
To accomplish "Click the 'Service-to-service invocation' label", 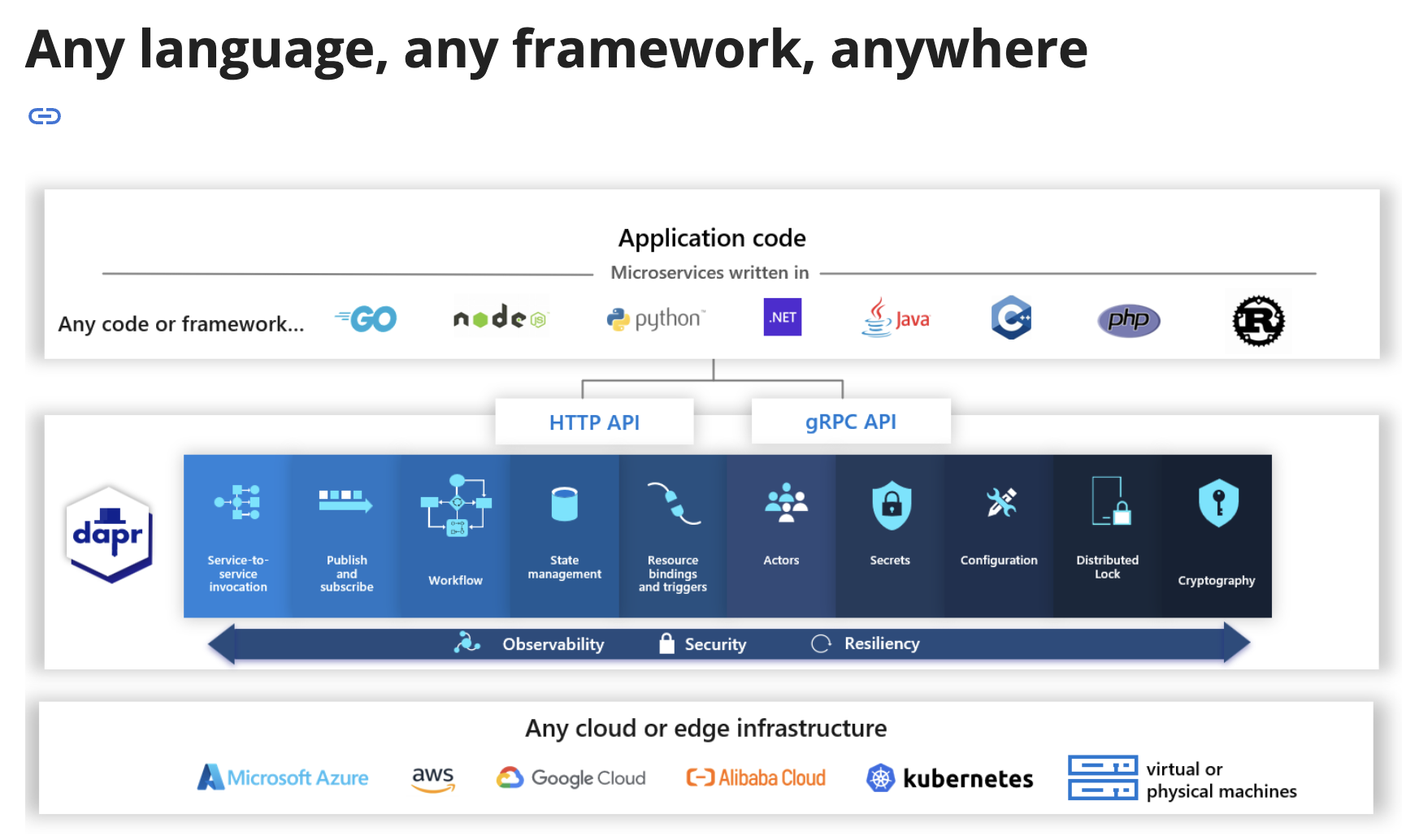I will pyautogui.click(x=238, y=574).
